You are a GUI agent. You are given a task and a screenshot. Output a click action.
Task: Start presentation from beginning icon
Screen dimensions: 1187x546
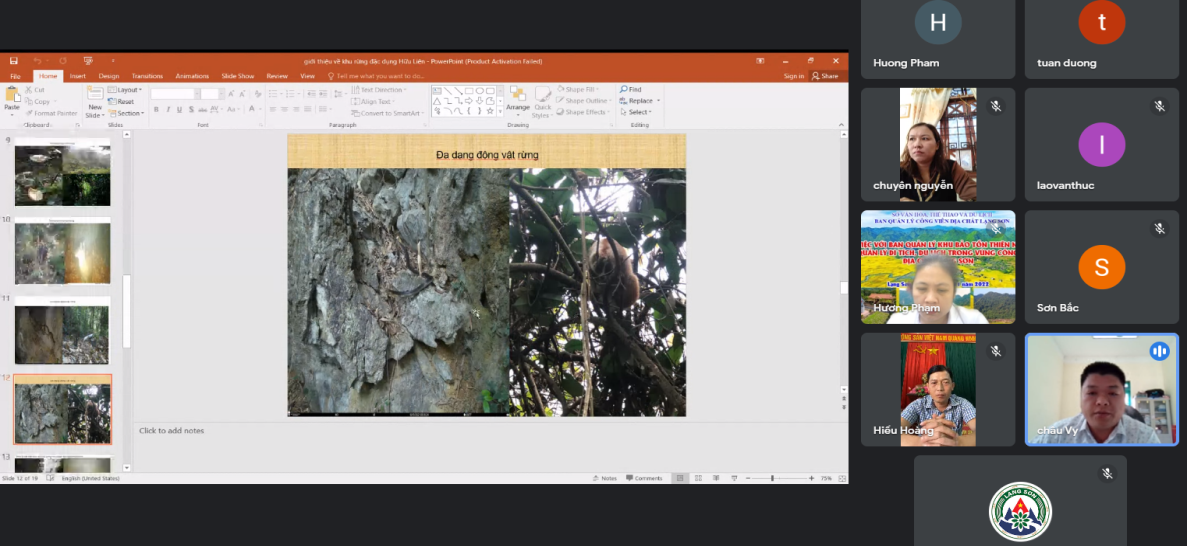pos(88,61)
